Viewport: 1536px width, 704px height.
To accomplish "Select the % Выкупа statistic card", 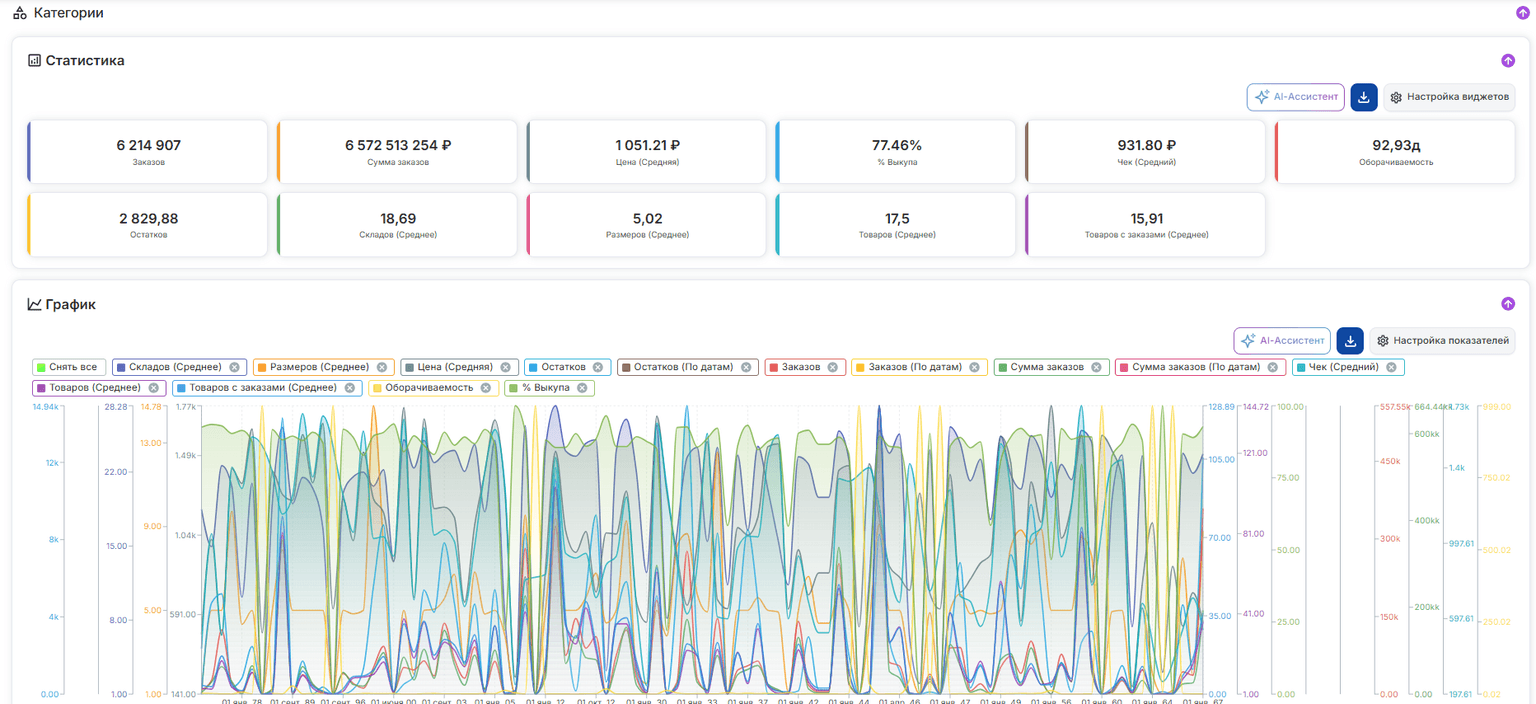I will [896, 152].
